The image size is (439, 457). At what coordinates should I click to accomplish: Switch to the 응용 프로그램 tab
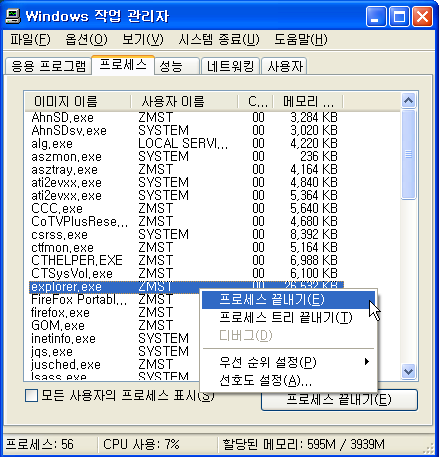[x=48, y=66]
